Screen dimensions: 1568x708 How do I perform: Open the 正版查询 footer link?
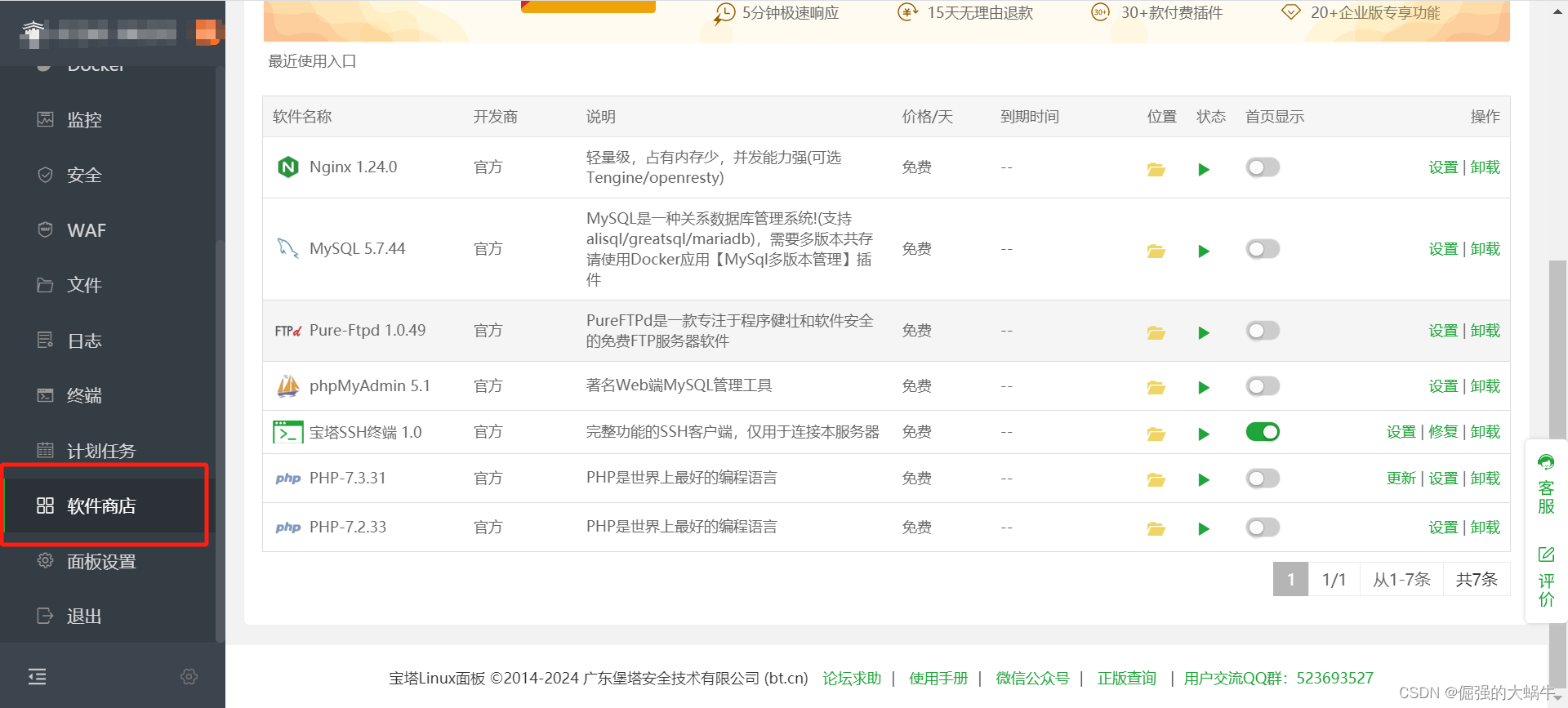pyautogui.click(x=1127, y=679)
